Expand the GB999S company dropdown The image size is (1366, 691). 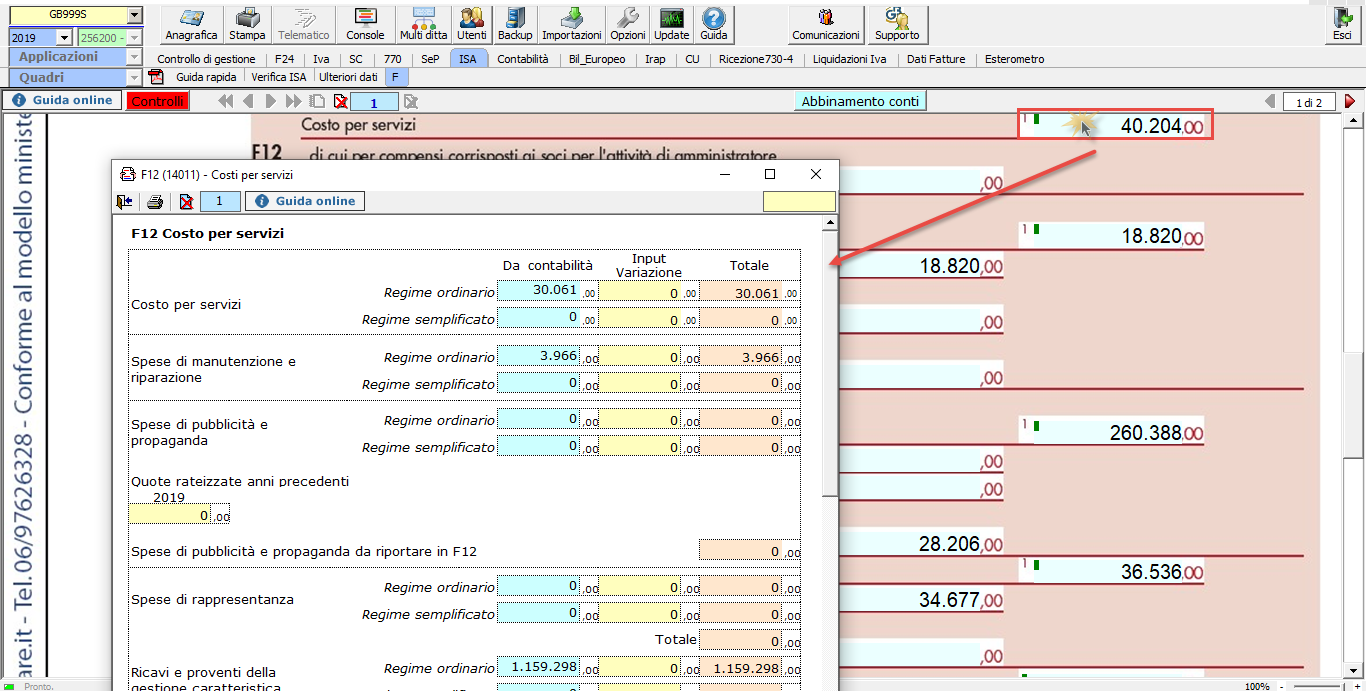pyautogui.click(x=134, y=16)
